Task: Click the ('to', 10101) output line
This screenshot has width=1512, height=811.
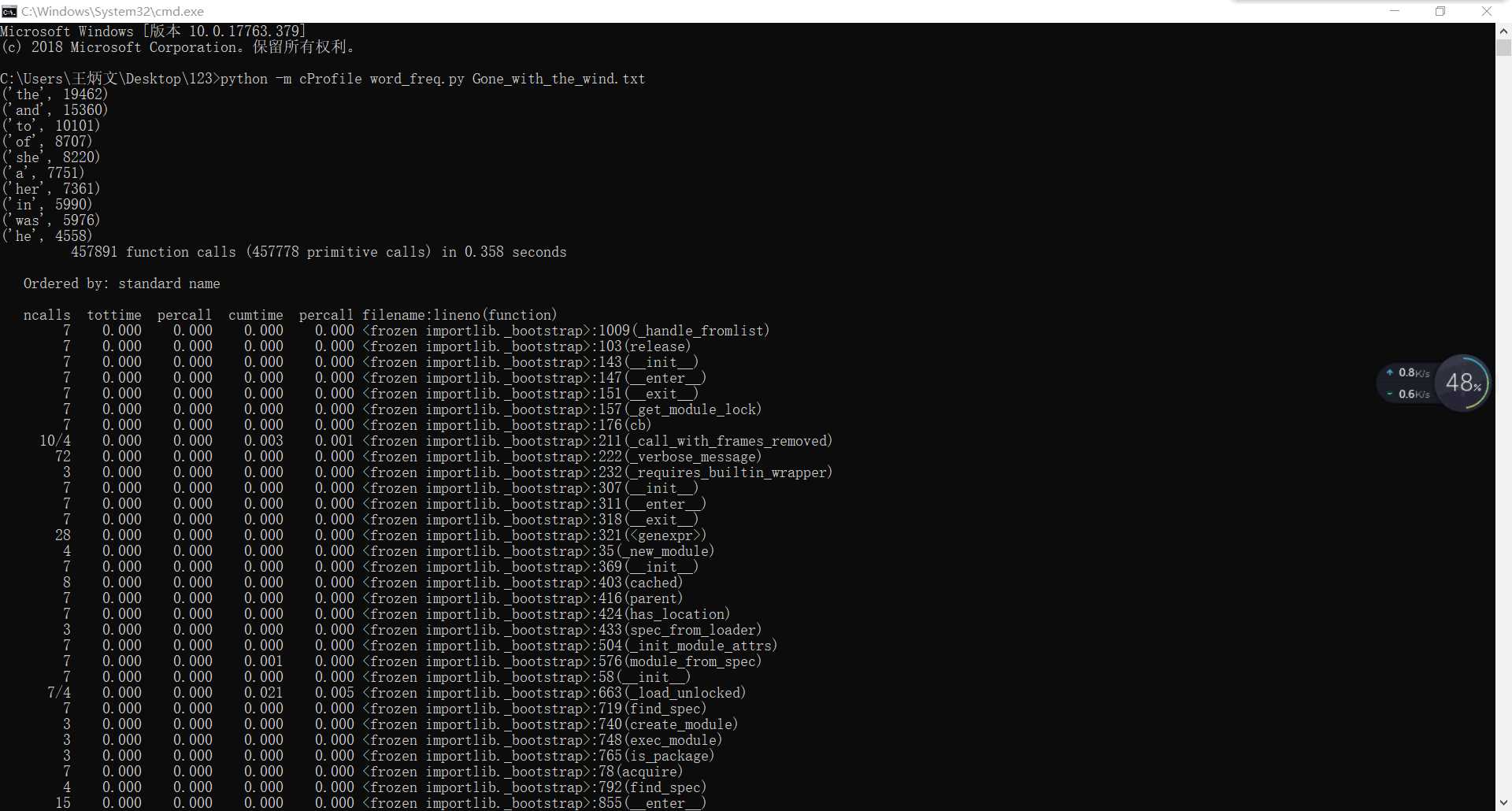Action: [50, 126]
